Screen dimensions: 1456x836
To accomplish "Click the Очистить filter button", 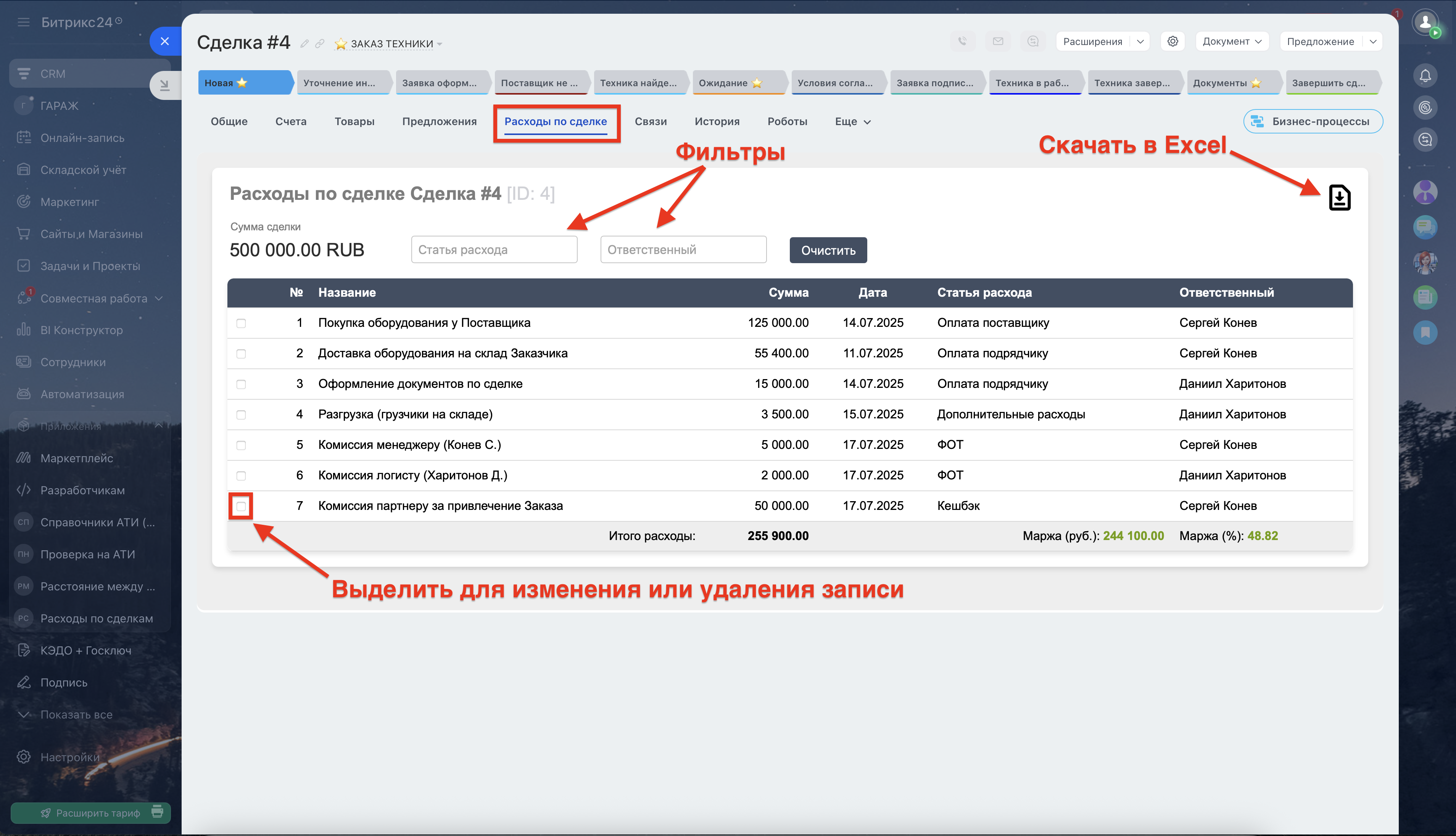I will point(828,250).
